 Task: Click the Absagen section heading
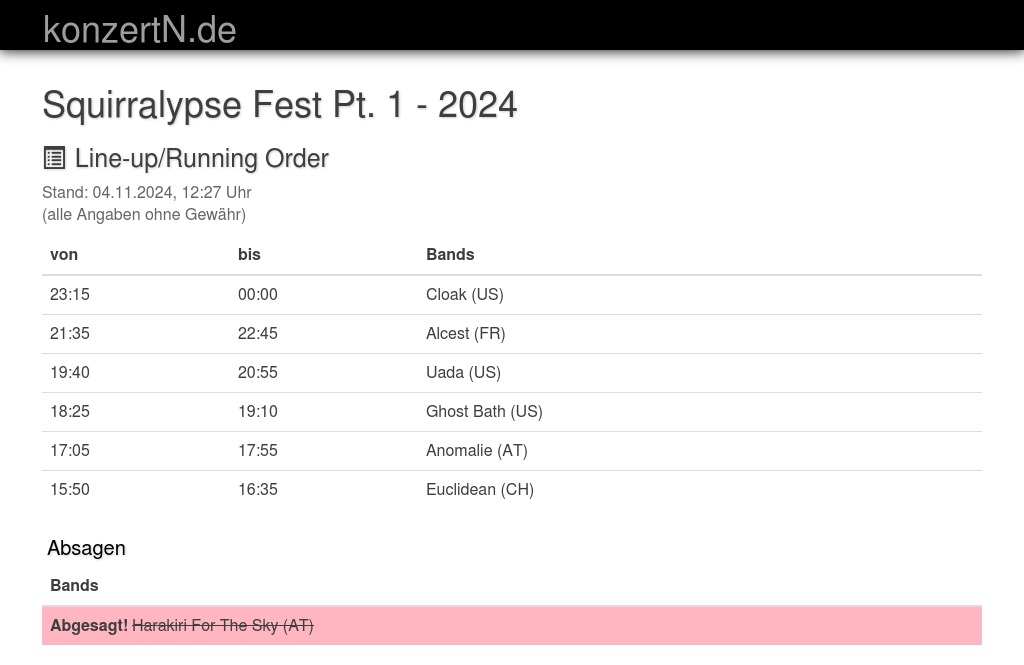(86, 548)
